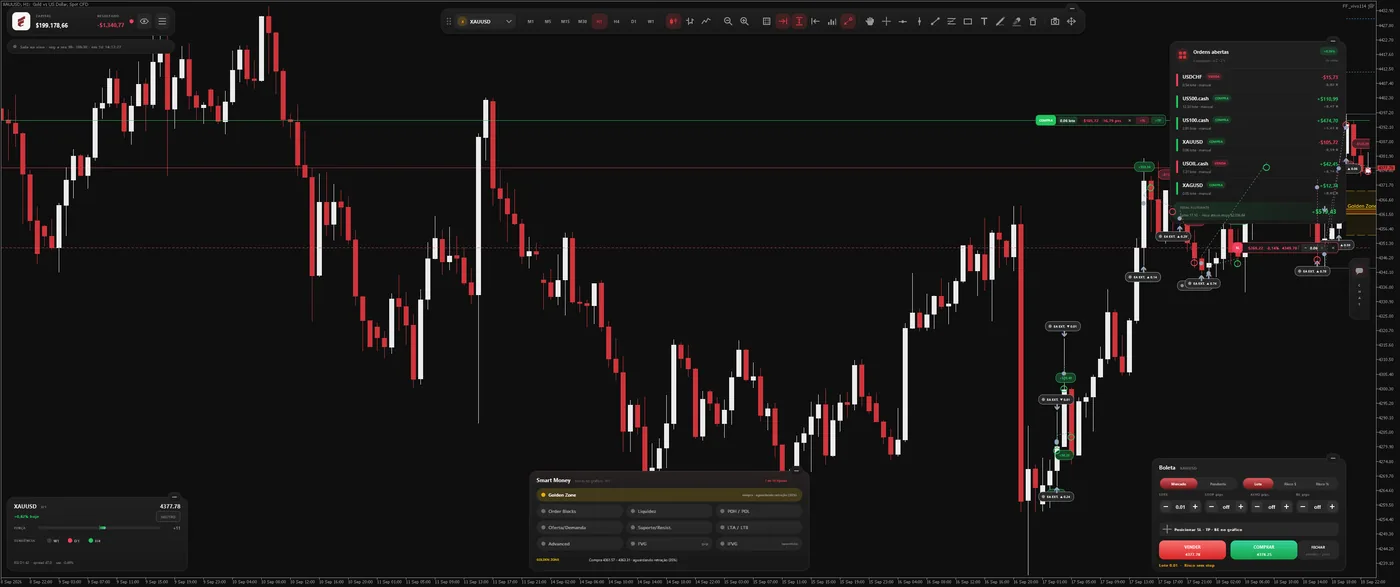Select the hand pan tool
The width and height of the screenshot is (1400, 587).
(870, 21)
